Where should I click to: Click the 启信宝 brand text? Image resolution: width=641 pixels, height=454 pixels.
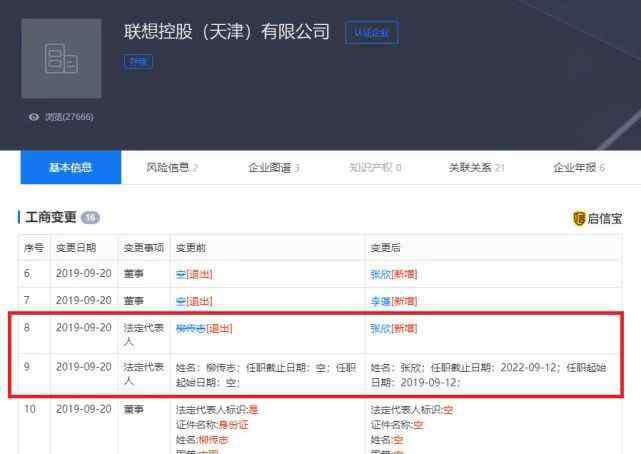605,218
